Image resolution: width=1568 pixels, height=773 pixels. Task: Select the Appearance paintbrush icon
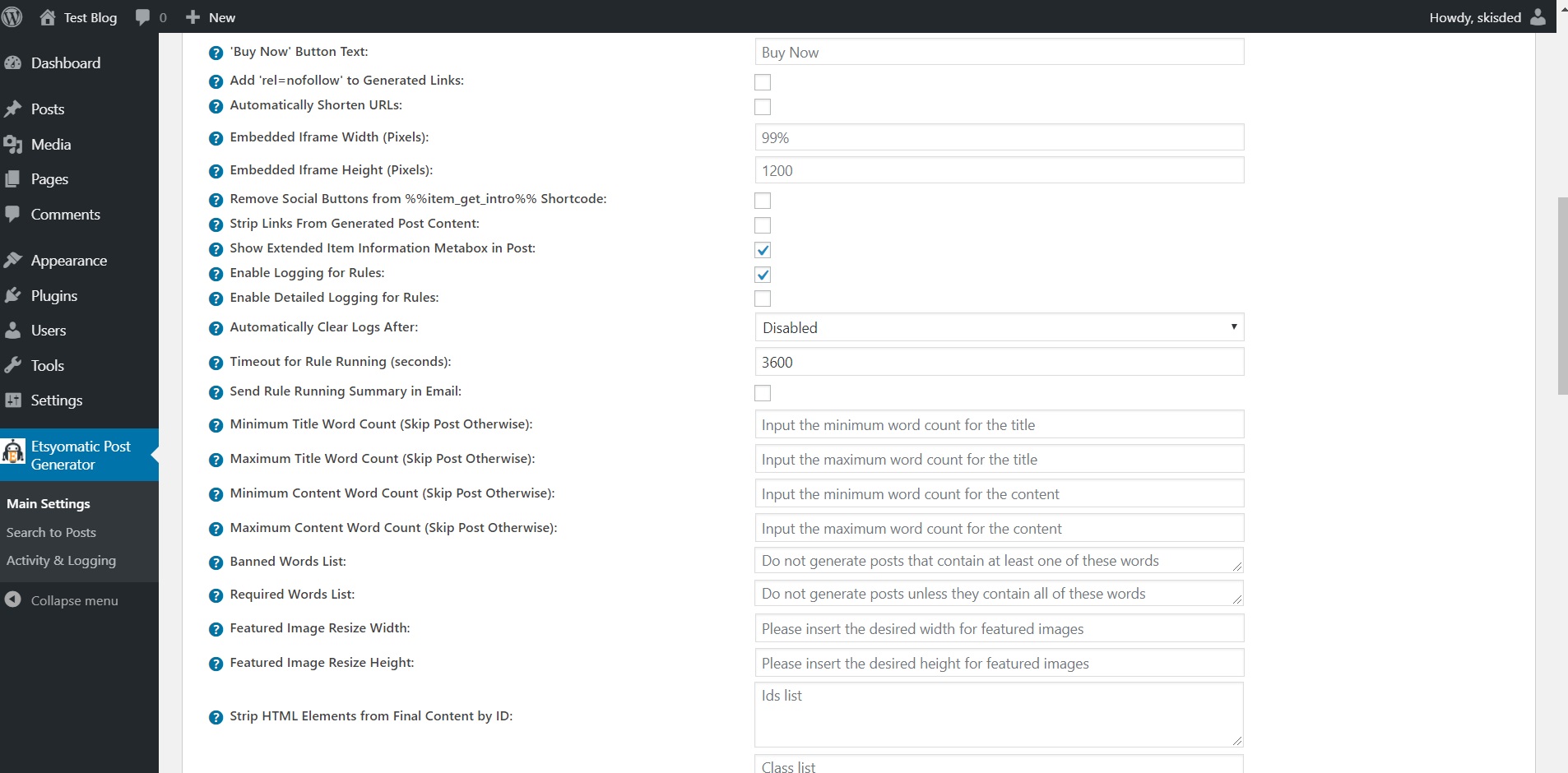point(14,259)
